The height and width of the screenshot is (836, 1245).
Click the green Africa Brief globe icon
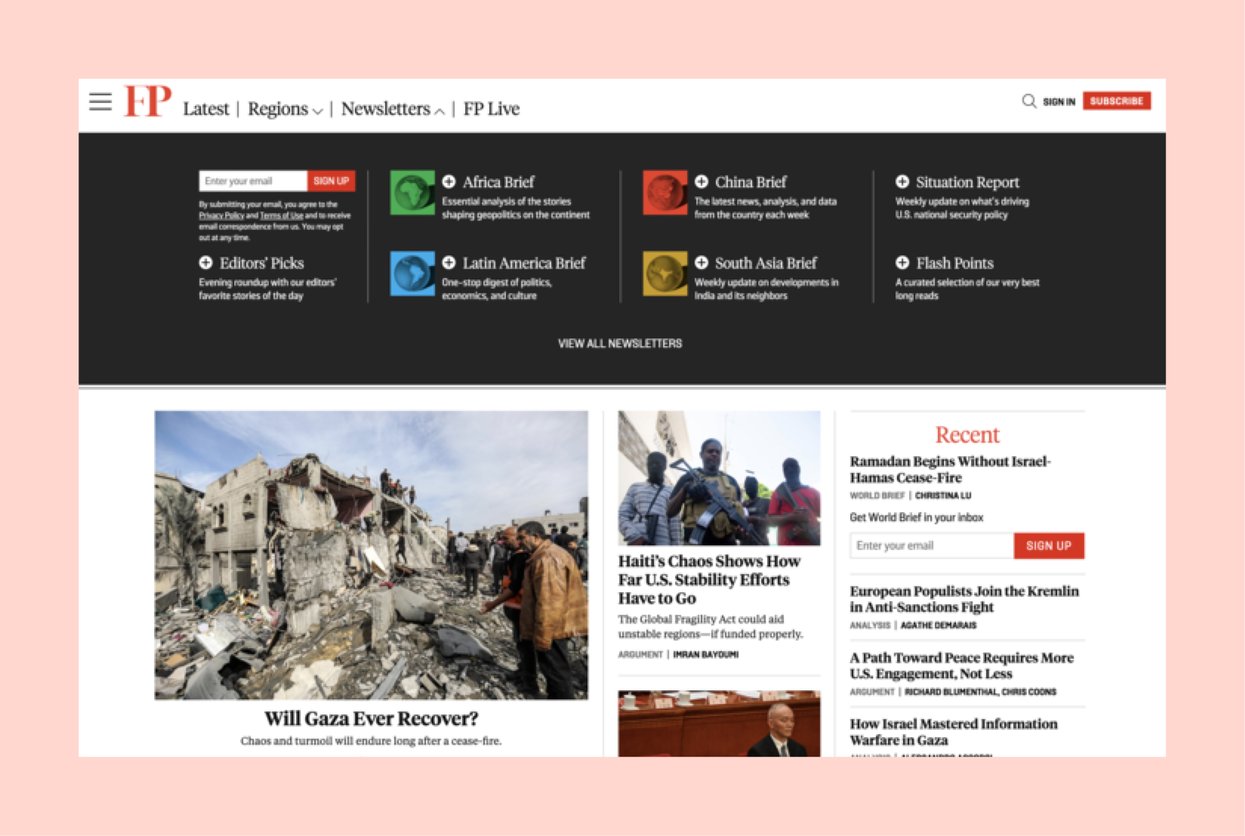click(x=412, y=192)
